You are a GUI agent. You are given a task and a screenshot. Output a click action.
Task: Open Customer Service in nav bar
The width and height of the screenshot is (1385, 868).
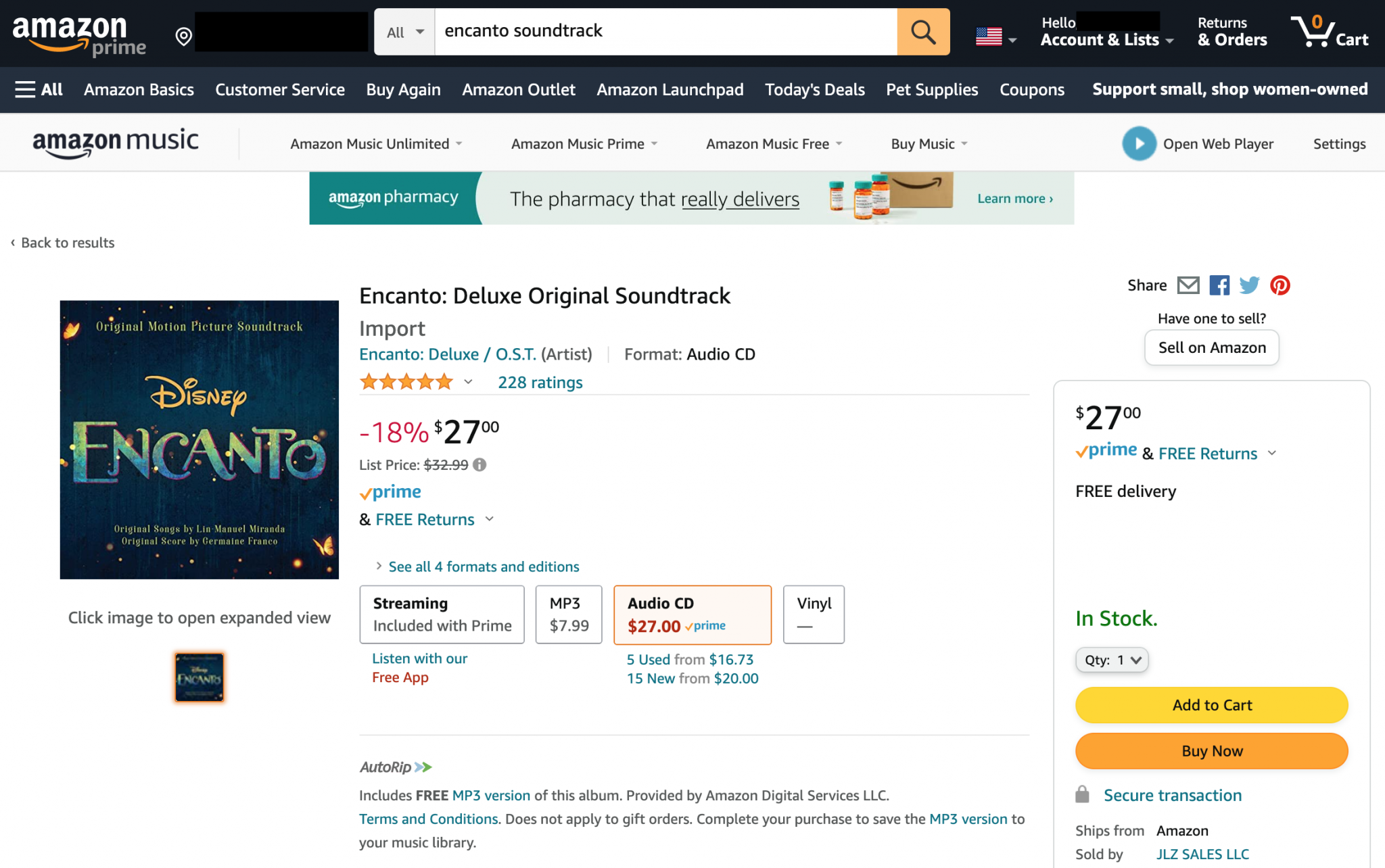coord(280,89)
